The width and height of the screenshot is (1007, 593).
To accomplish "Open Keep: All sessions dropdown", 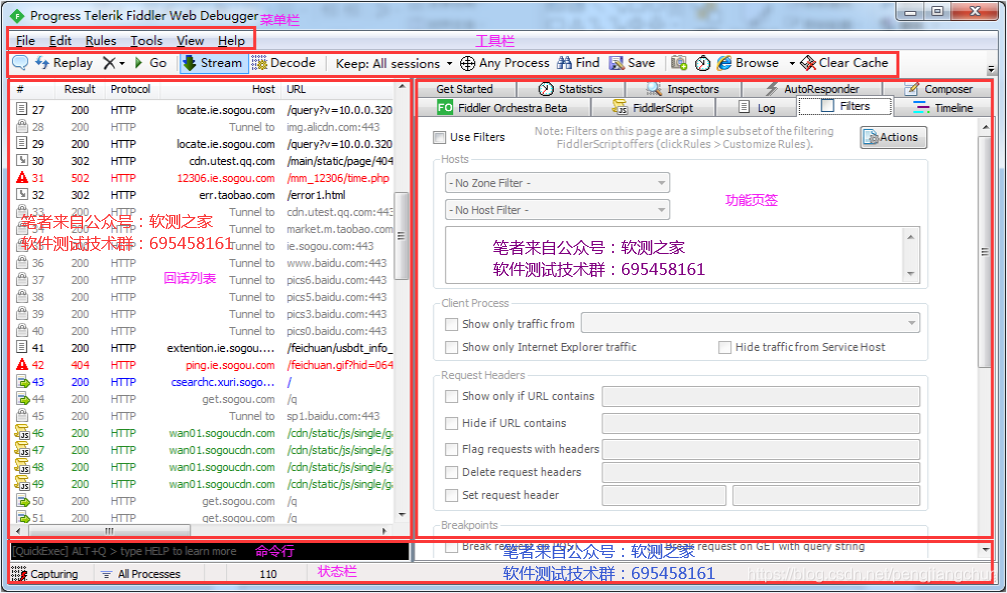I will [x=394, y=63].
